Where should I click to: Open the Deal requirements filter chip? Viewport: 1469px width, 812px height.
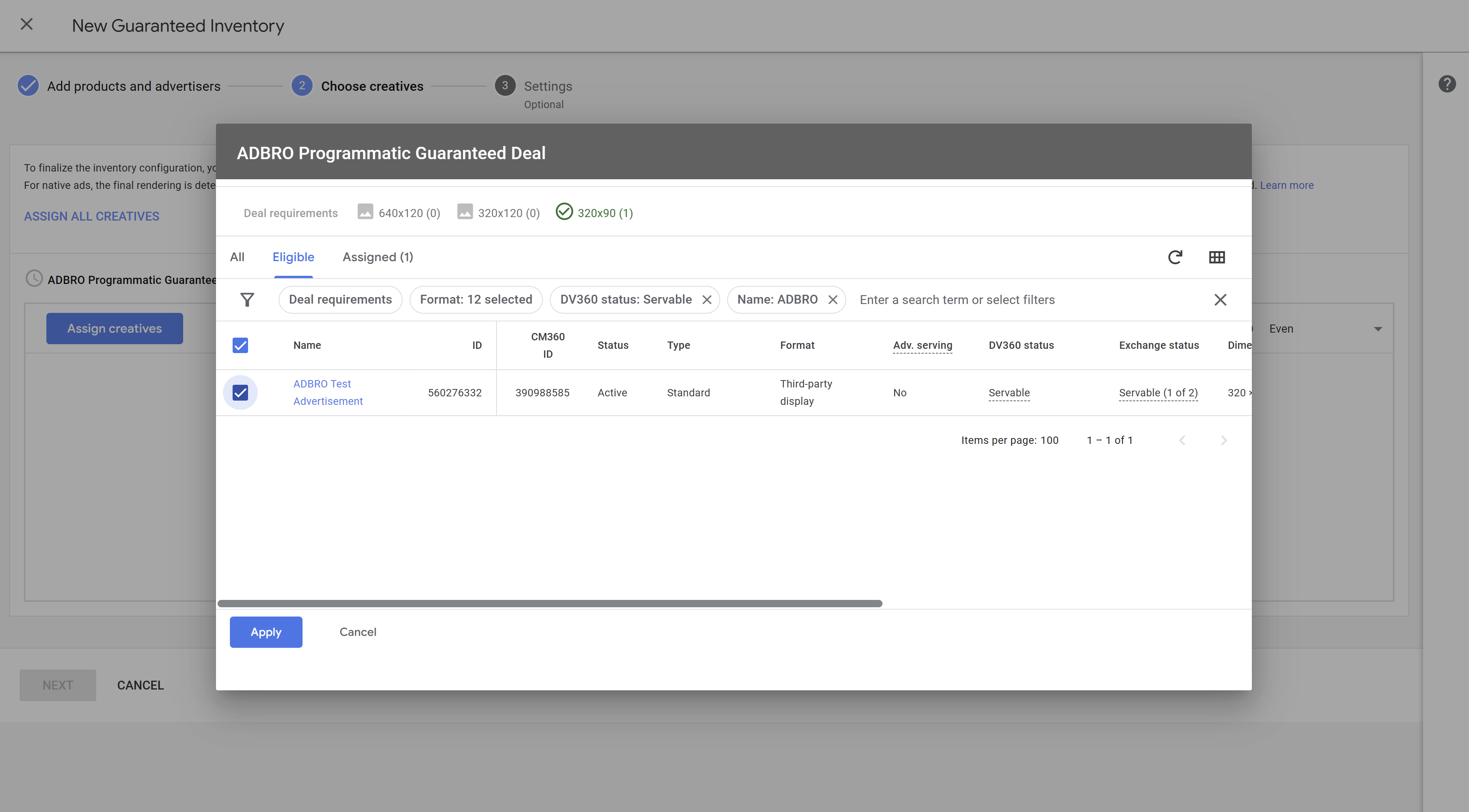pos(340,299)
